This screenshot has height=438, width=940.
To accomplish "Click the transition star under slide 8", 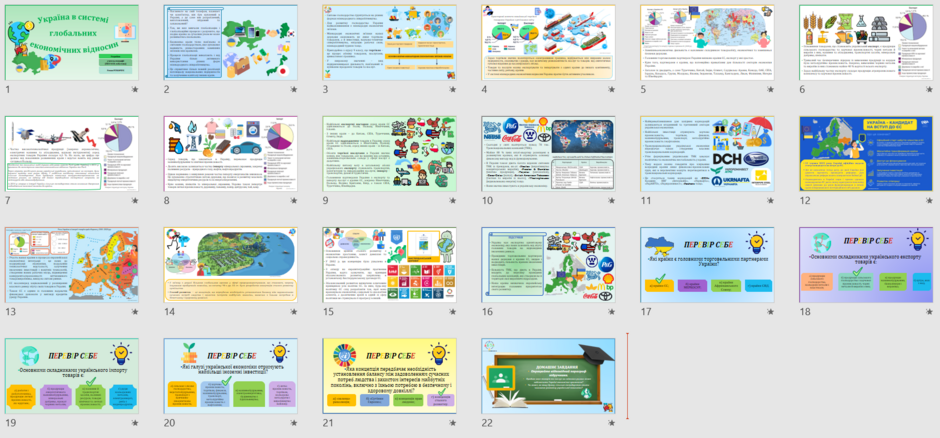I will point(294,201).
